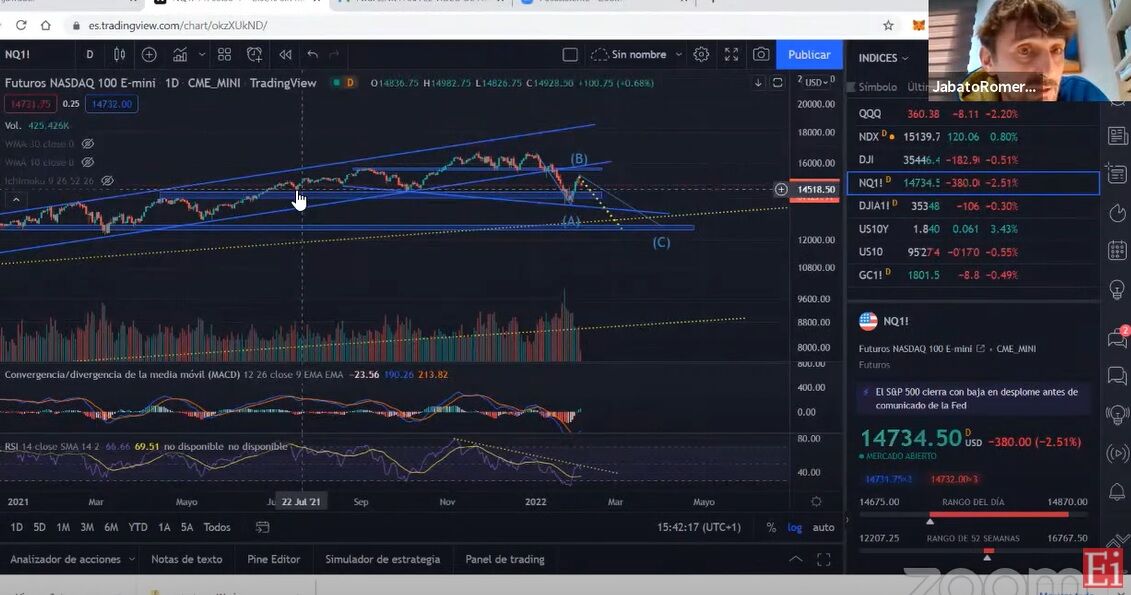Screen dimensions: 1131x595
Task: Toggle the chart sync icon beside USD
Action: click(x=778, y=83)
